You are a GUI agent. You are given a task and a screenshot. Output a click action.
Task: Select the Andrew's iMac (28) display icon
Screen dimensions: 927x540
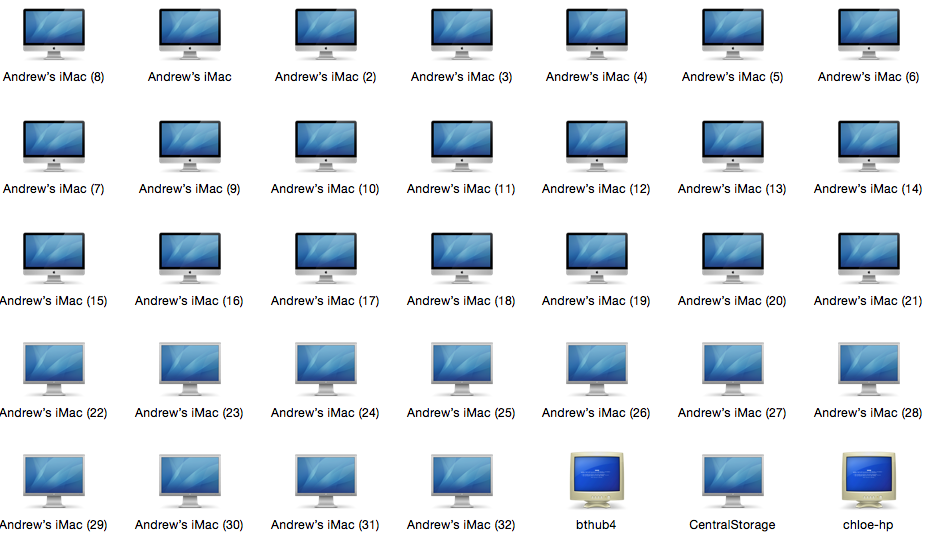(868, 368)
